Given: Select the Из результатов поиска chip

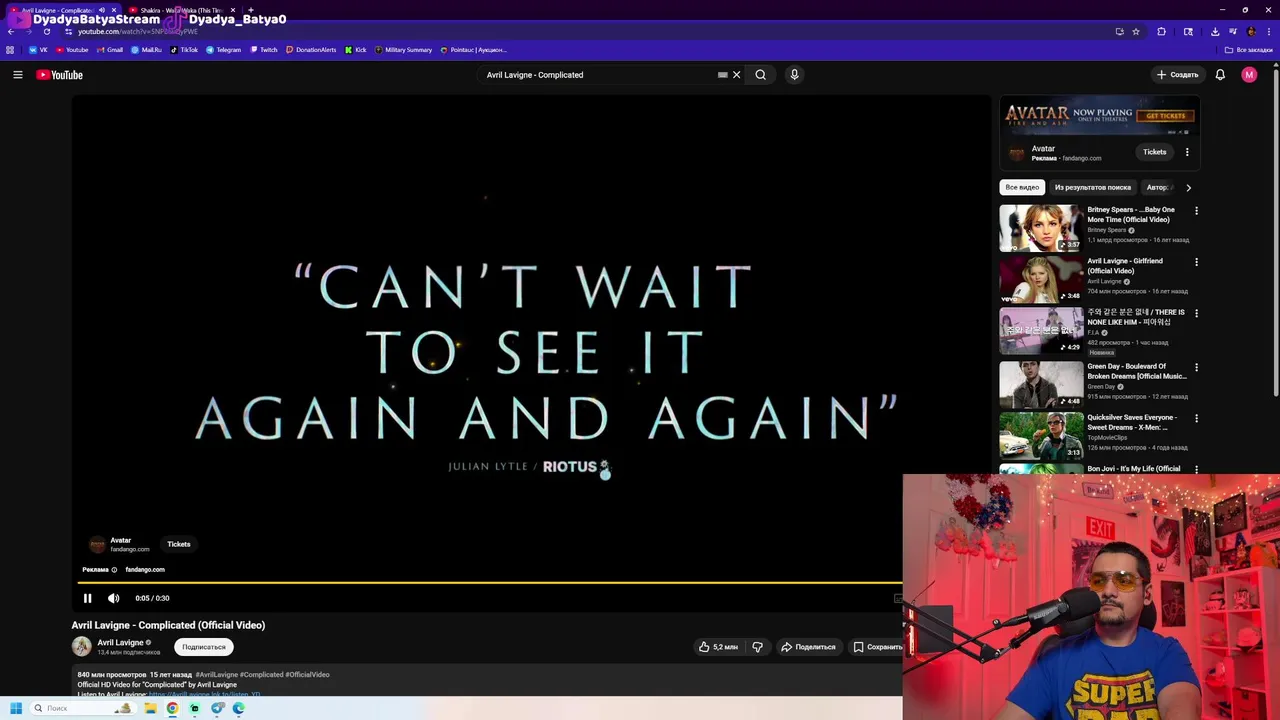Looking at the screenshot, I should 1093,187.
